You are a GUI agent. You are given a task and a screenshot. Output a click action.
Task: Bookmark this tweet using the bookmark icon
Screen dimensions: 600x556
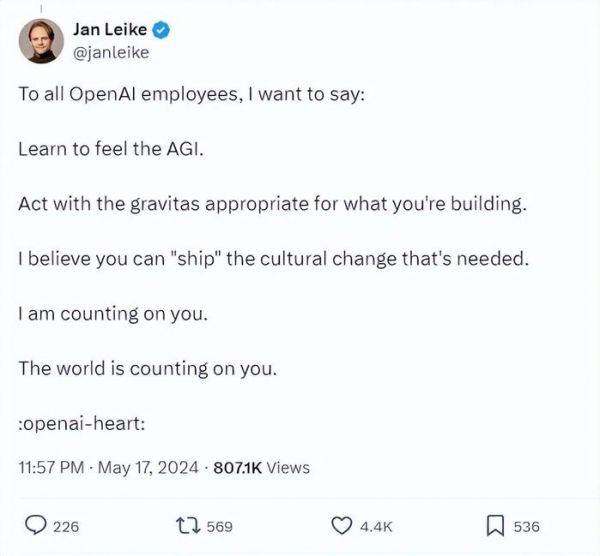[494, 526]
